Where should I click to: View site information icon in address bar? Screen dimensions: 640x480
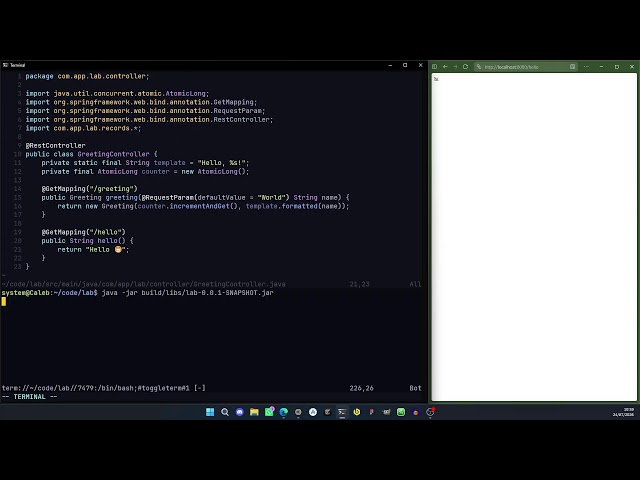(479, 67)
